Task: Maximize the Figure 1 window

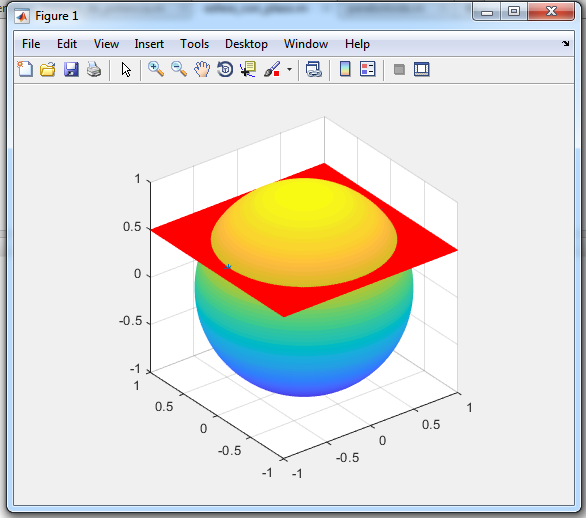Action: (514, 11)
